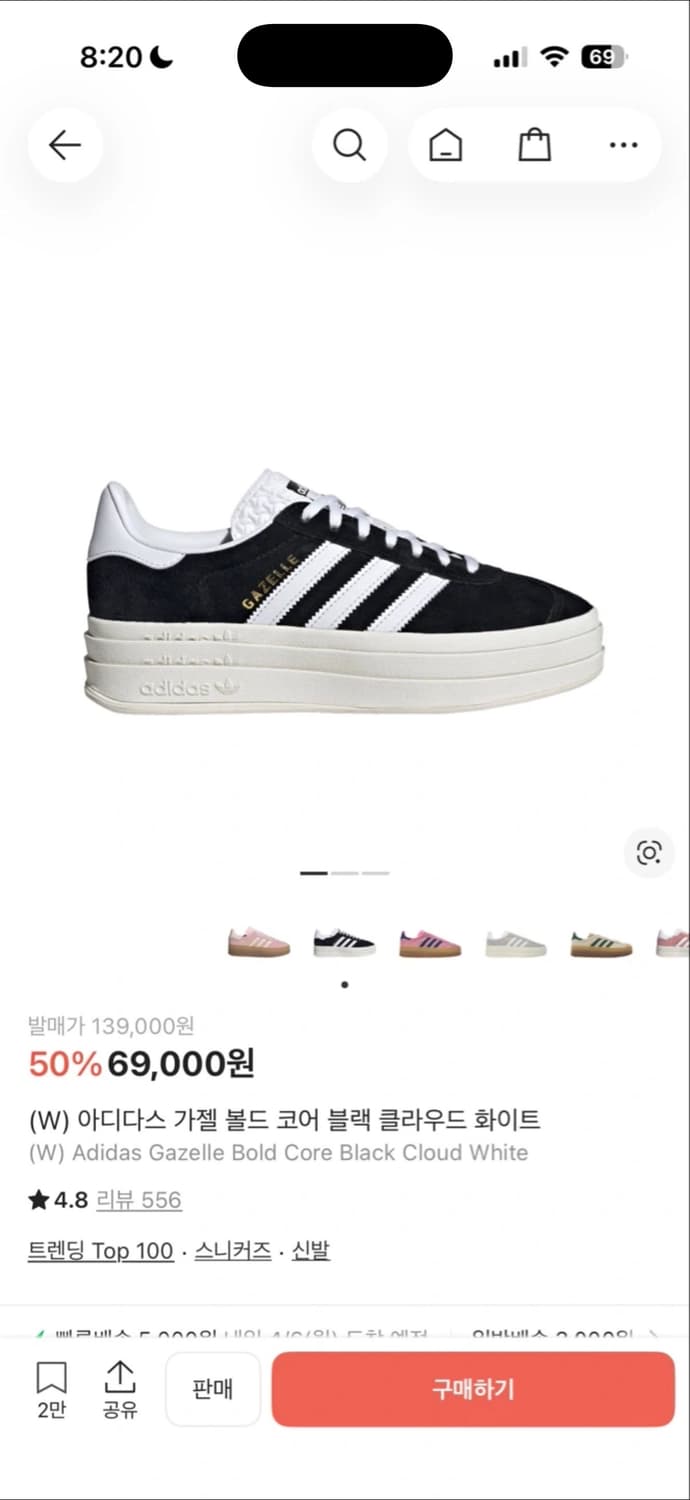Image resolution: width=690 pixels, height=1500 pixels.
Task: Click the 판매 sell button
Action: point(212,1389)
